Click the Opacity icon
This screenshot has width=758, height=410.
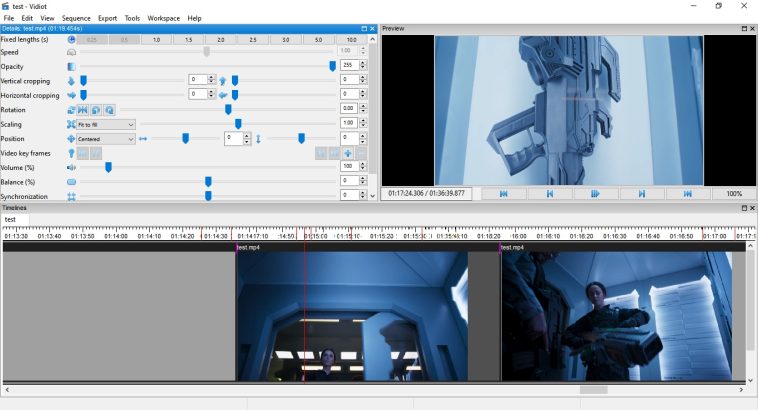pyautogui.click(x=72, y=67)
